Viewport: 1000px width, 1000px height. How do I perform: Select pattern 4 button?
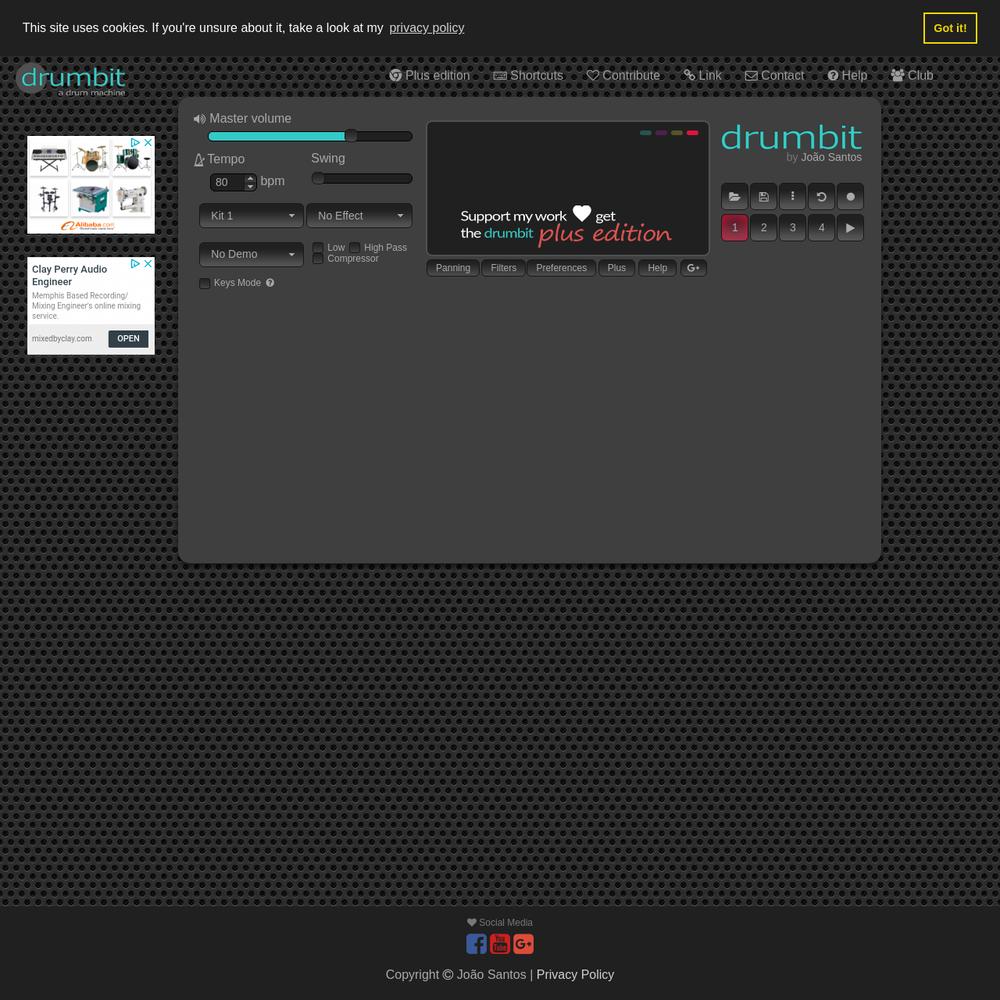point(821,228)
